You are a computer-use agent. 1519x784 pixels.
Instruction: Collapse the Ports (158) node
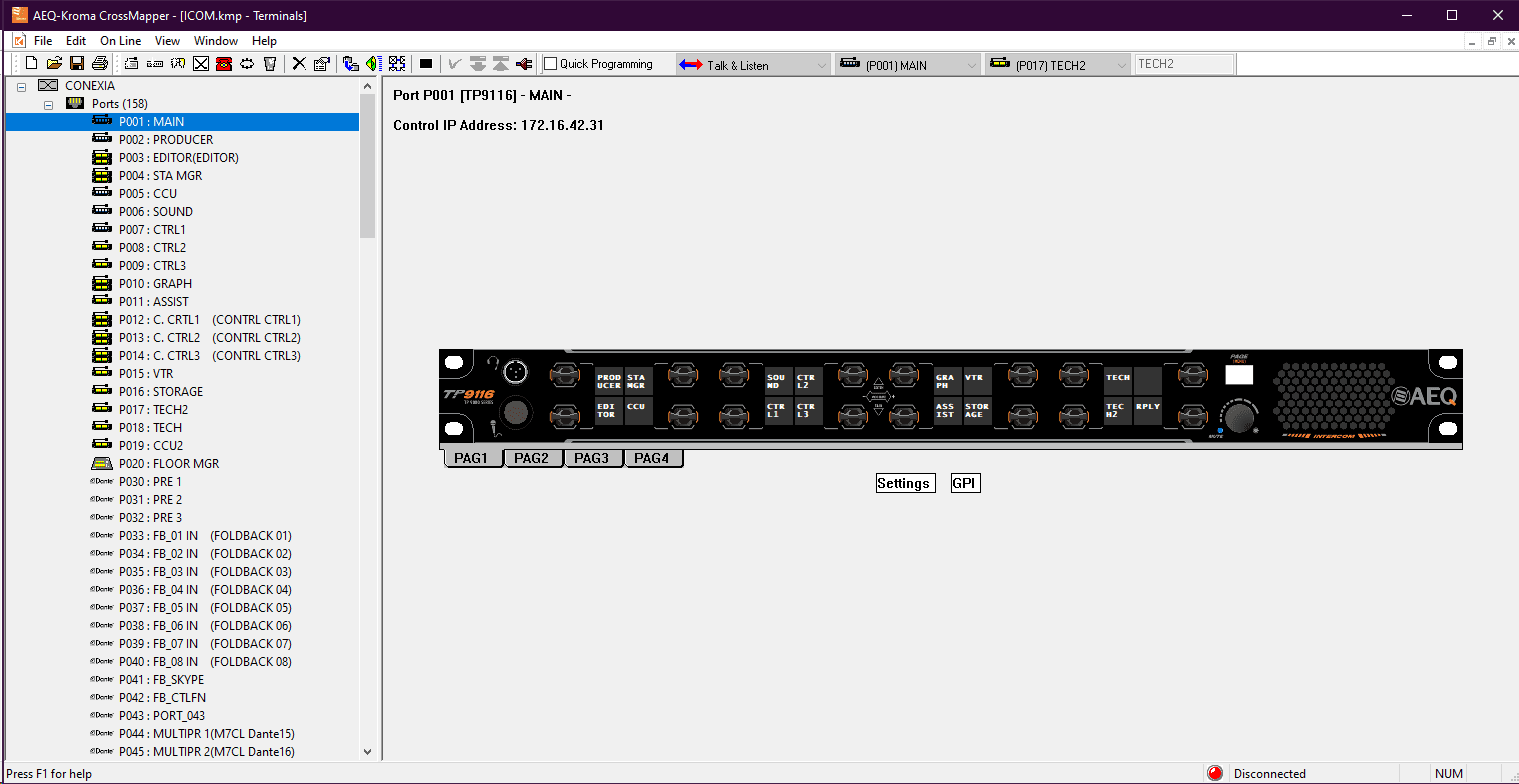pos(48,104)
